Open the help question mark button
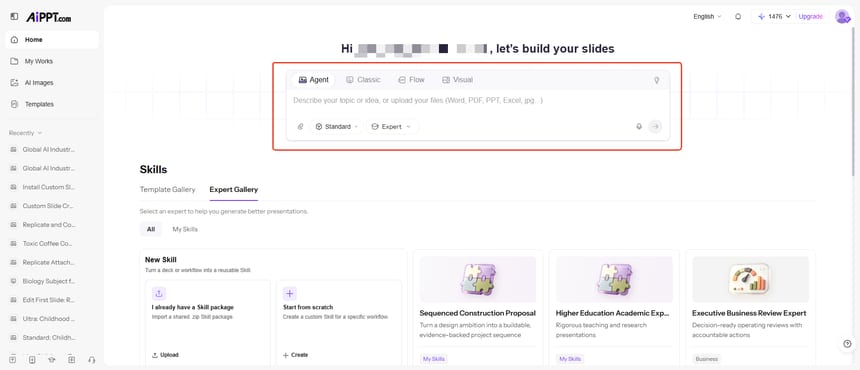 pos(847,344)
